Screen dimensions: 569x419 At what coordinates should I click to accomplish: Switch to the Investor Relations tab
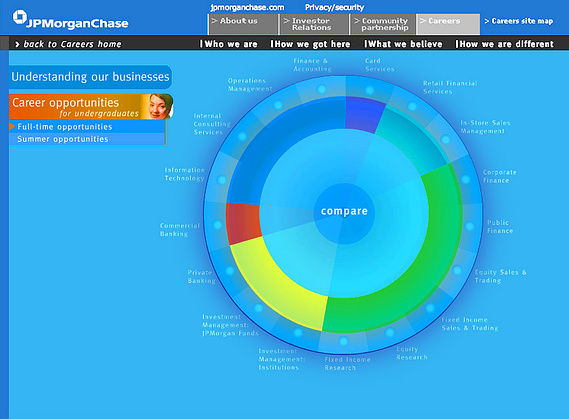(314, 24)
